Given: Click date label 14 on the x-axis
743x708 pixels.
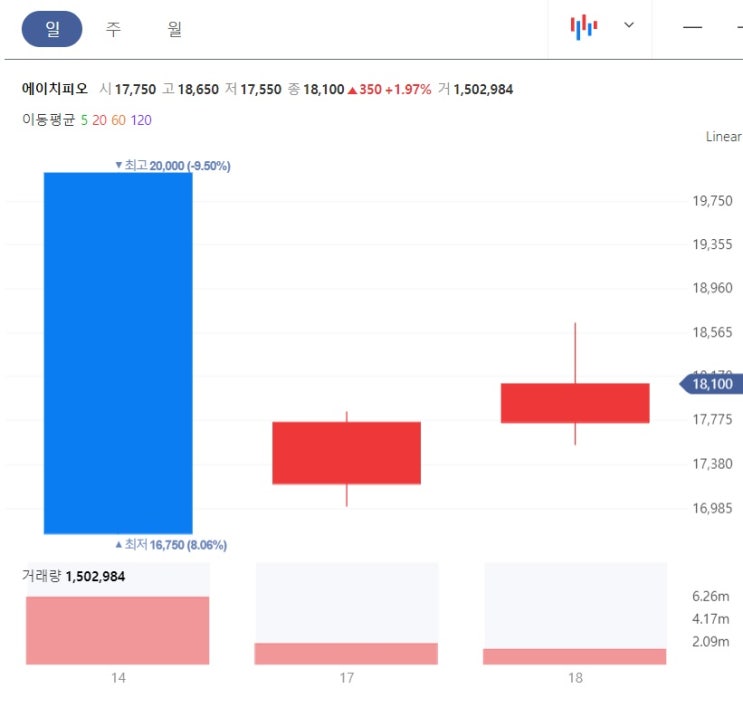Looking at the screenshot, I should (118, 678).
